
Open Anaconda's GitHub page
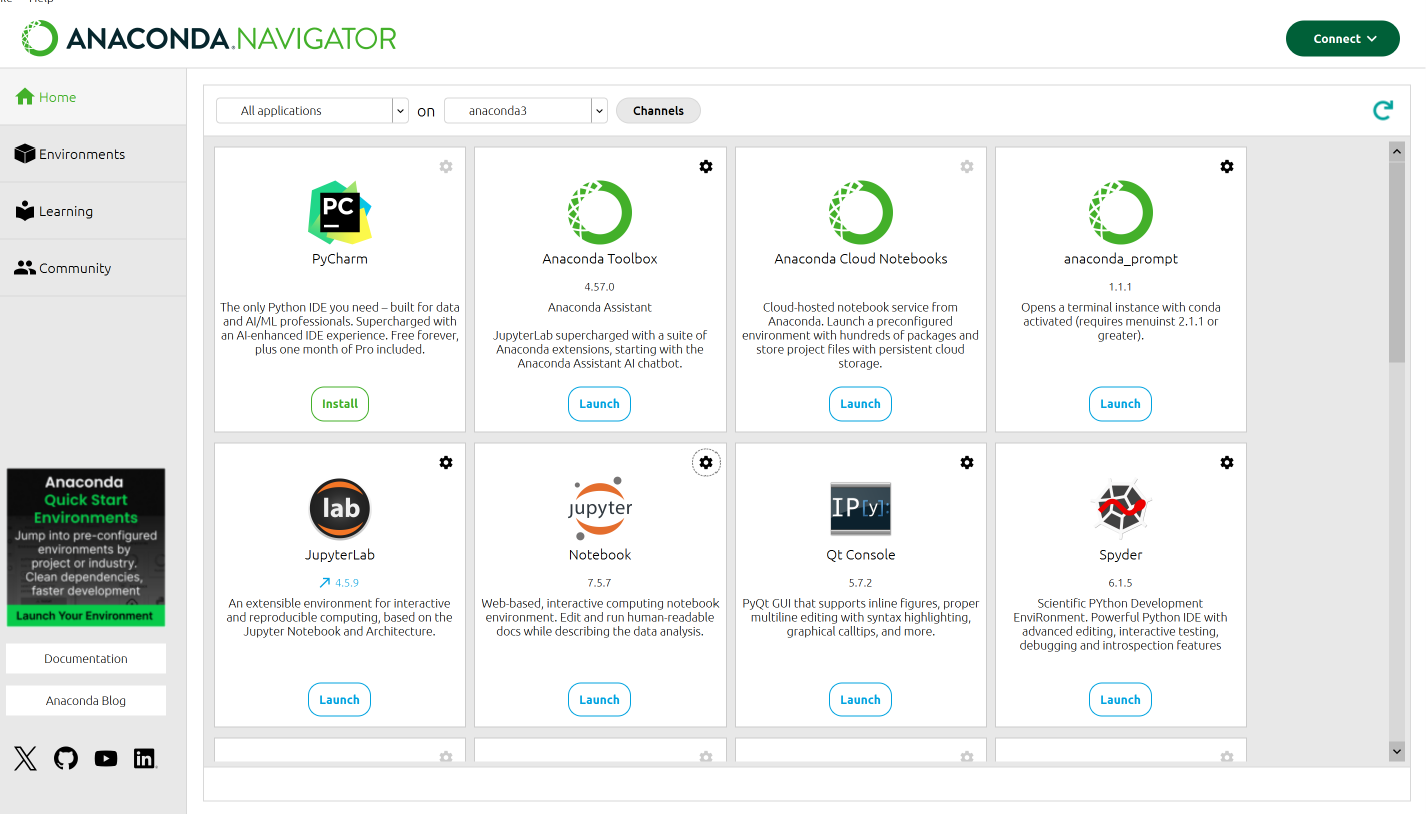[66, 758]
